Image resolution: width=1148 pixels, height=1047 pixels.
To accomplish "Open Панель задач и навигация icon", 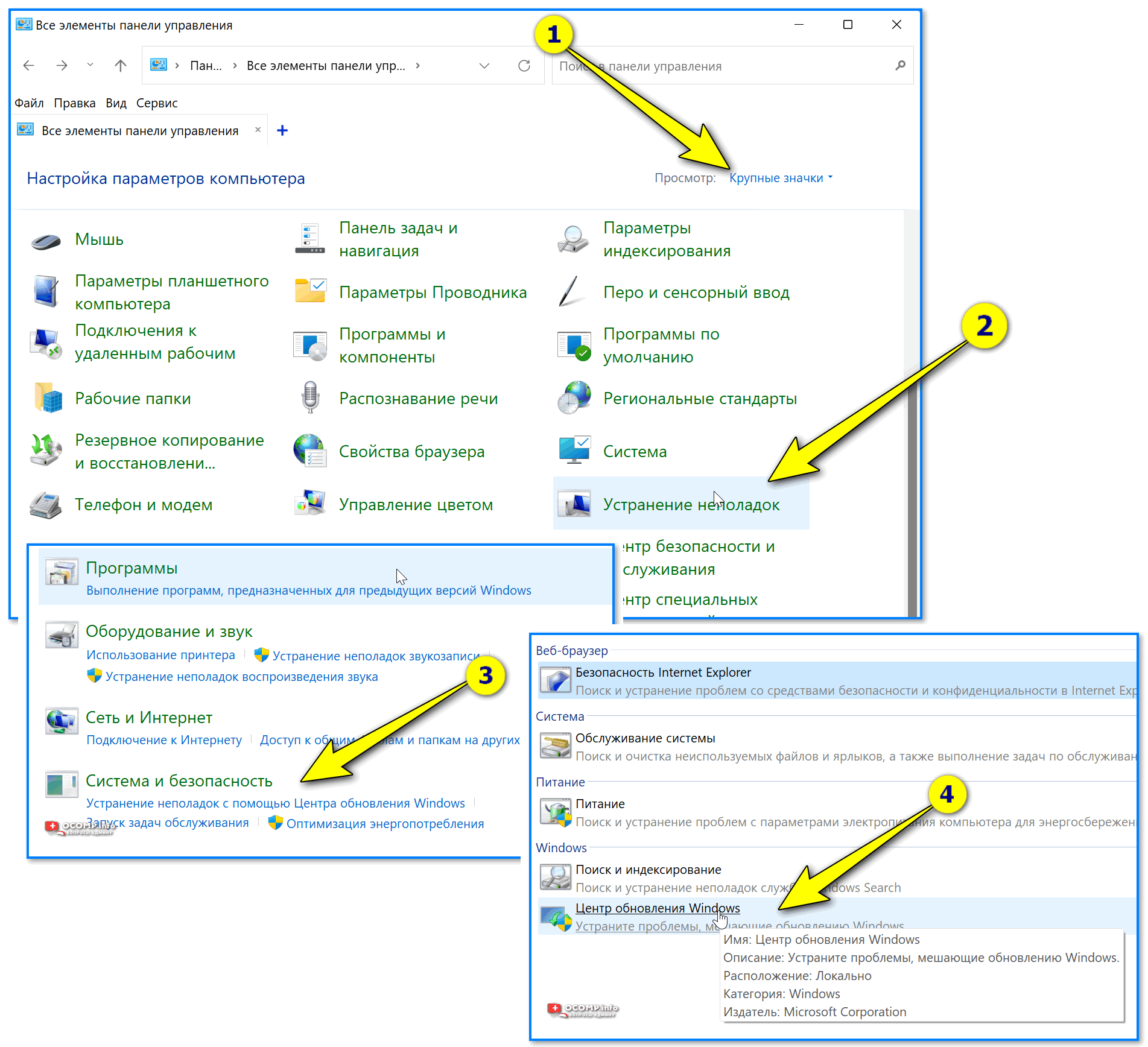I will tap(310, 239).
